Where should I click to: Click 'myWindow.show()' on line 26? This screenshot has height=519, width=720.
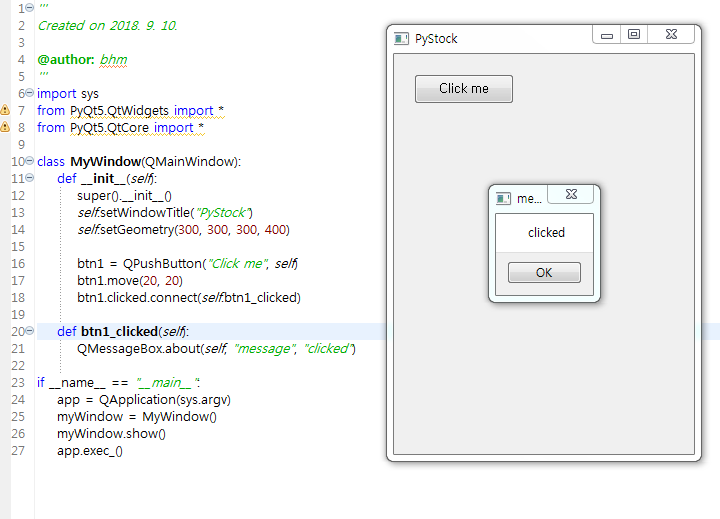(112, 434)
